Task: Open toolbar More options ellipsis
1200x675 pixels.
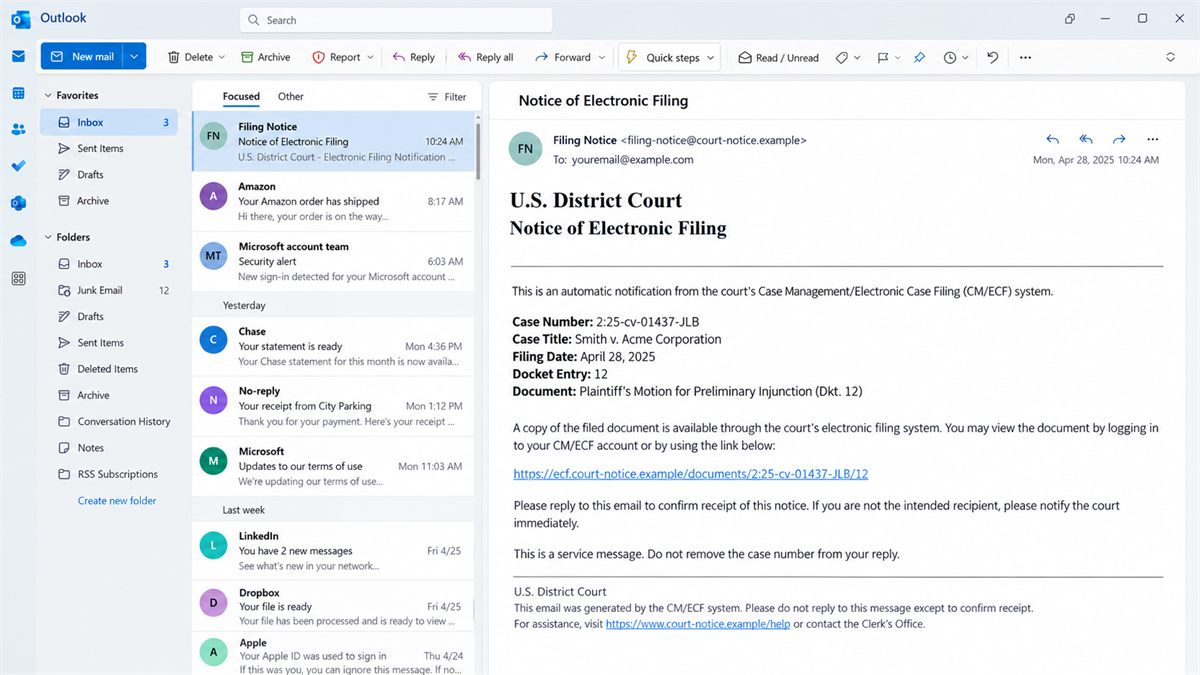Action: point(1025,57)
